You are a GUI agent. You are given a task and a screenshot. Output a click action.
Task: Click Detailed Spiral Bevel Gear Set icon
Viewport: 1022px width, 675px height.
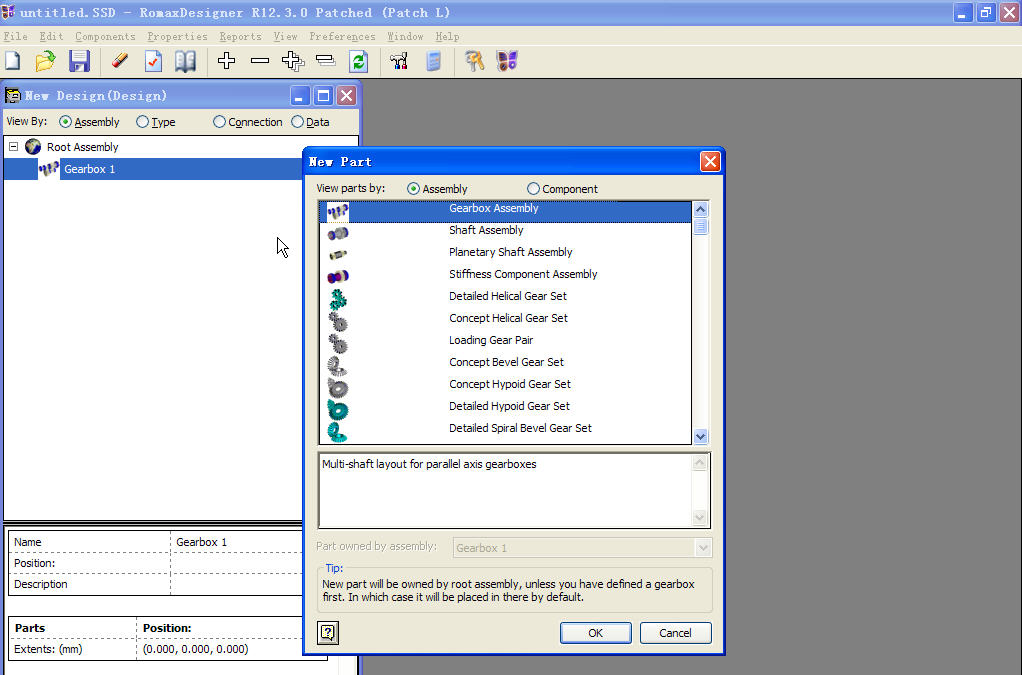pos(338,431)
